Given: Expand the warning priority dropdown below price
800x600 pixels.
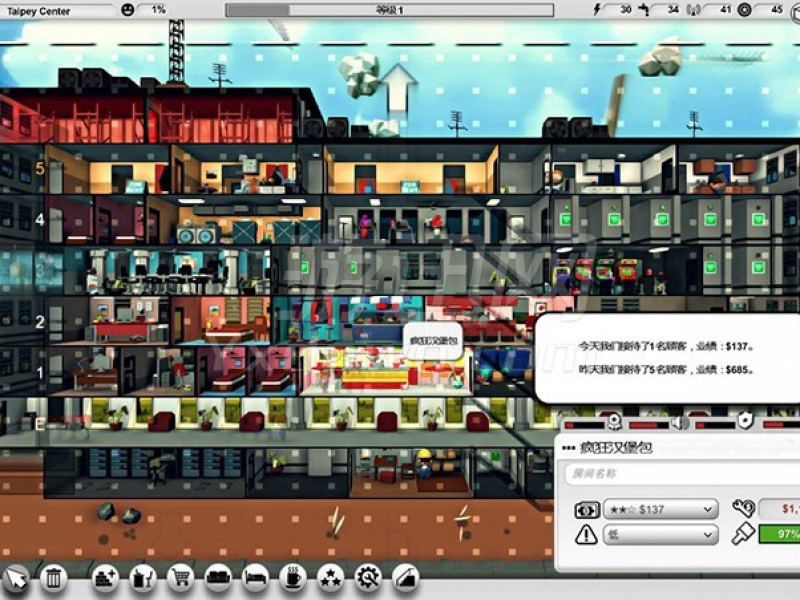Looking at the screenshot, I should pyautogui.click(x=660, y=535).
